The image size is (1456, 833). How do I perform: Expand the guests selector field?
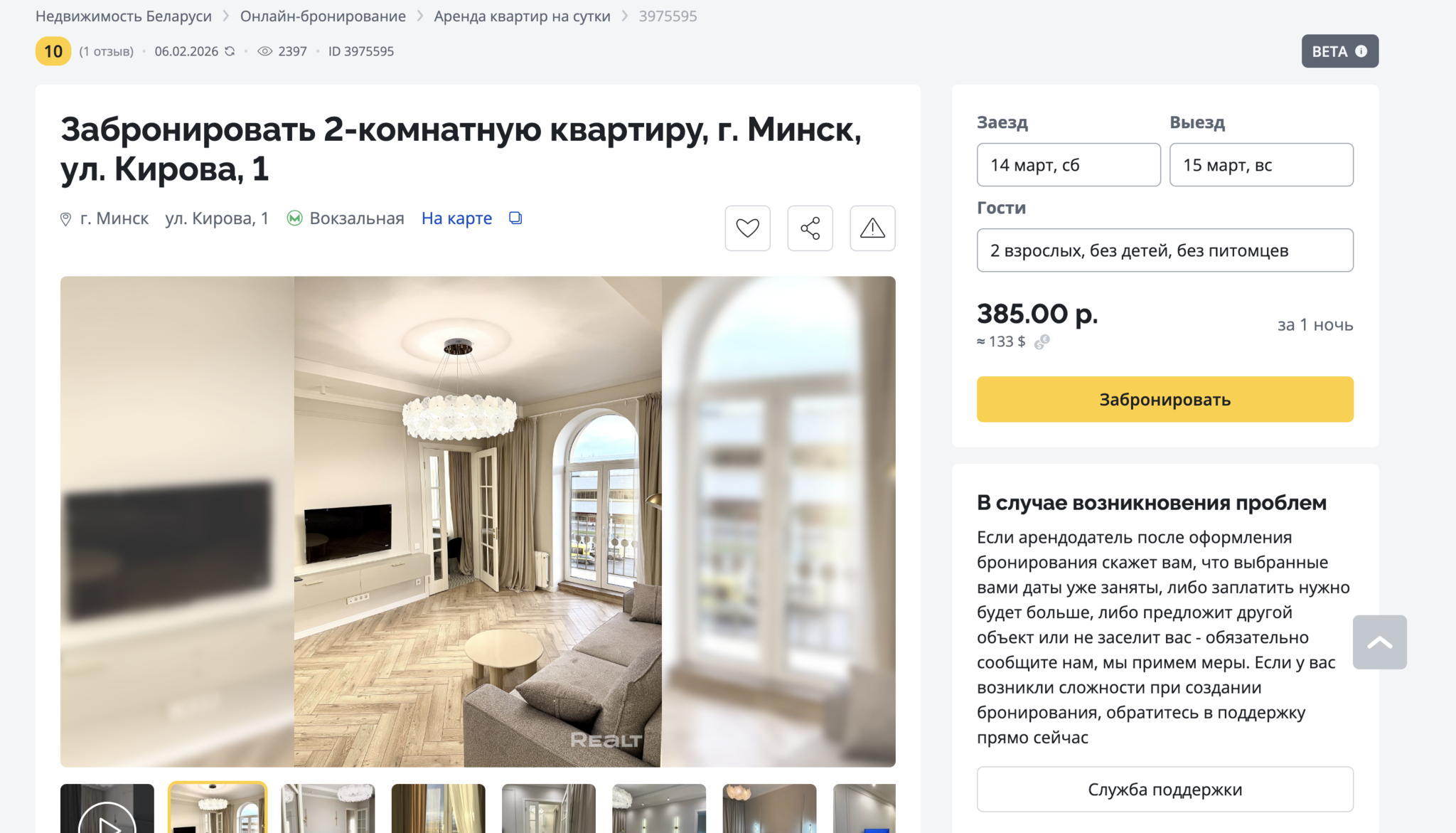point(1165,250)
